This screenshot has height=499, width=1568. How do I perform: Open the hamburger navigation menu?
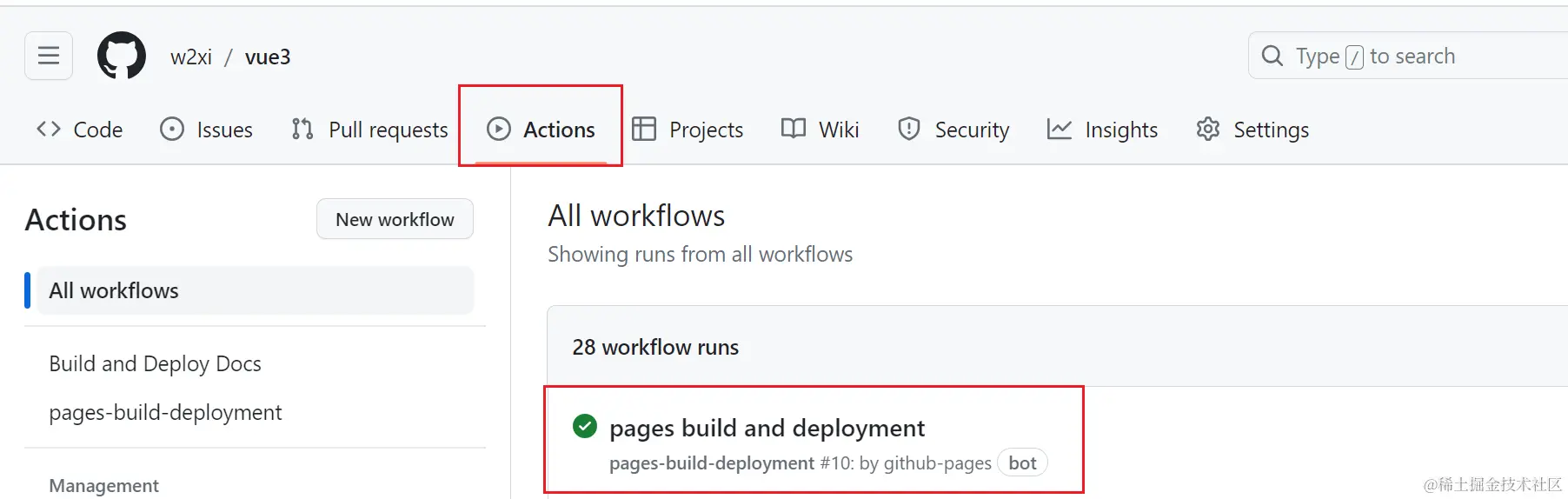point(49,56)
